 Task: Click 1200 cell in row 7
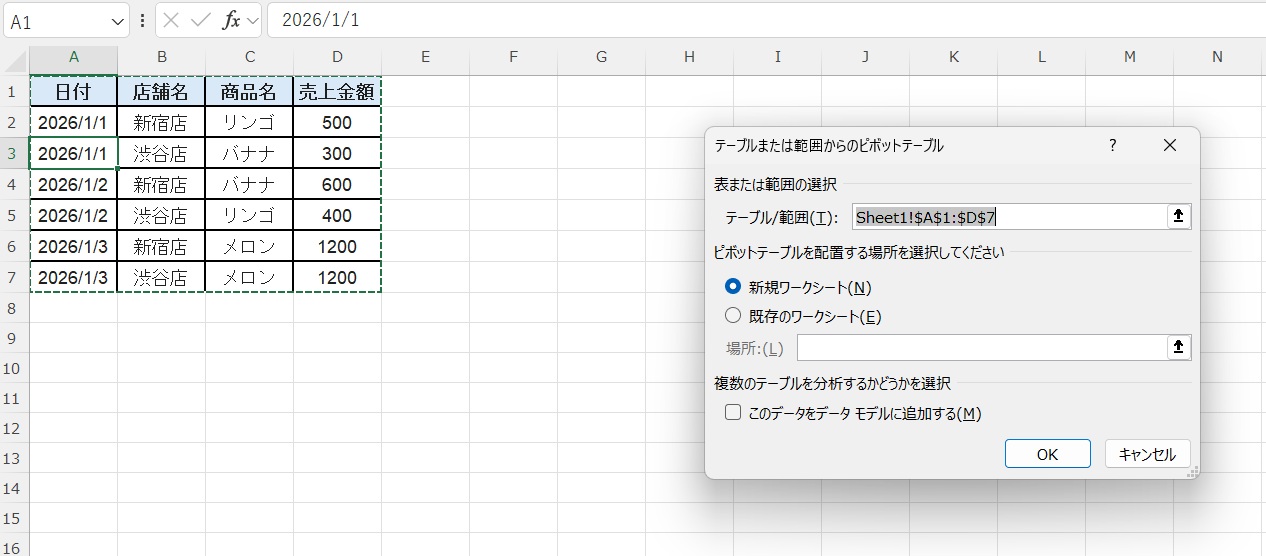click(x=337, y=277)
